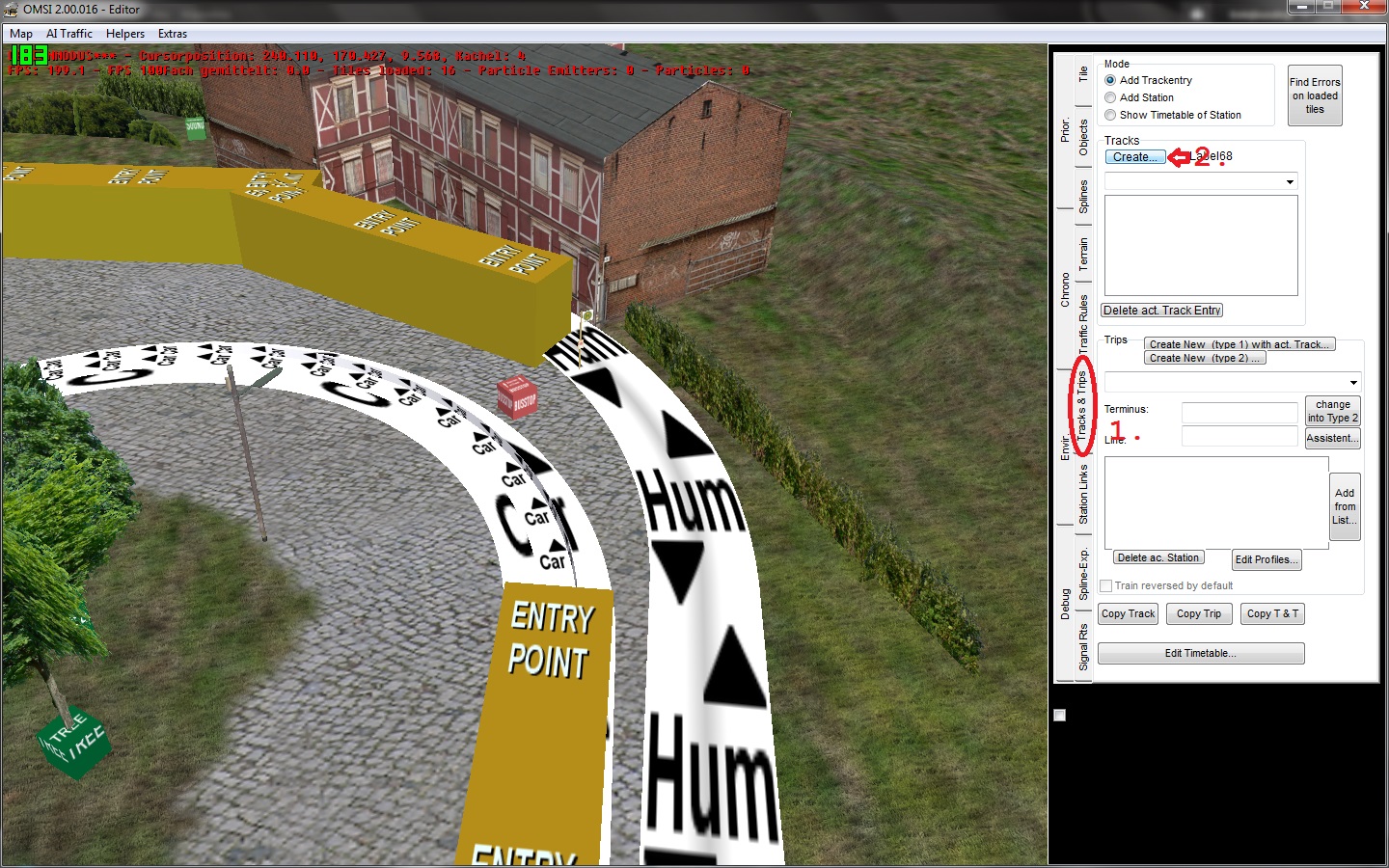Image resolution: width=1389 pixels, height=868 pixels.
Task: Open the AI Traffic menu
Action: pos(69,34)
